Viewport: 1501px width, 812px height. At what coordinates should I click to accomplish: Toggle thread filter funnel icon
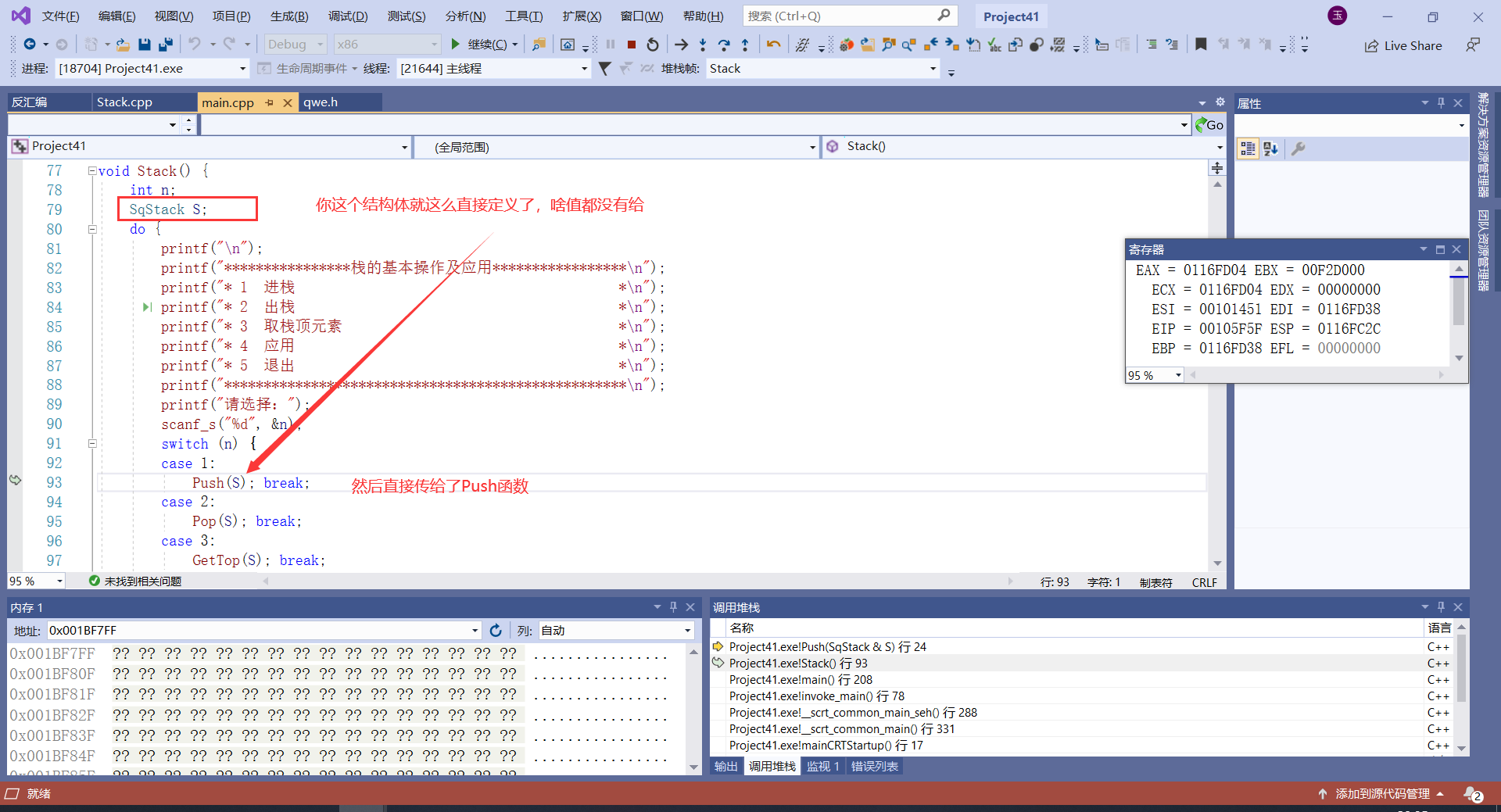[604, 69]
